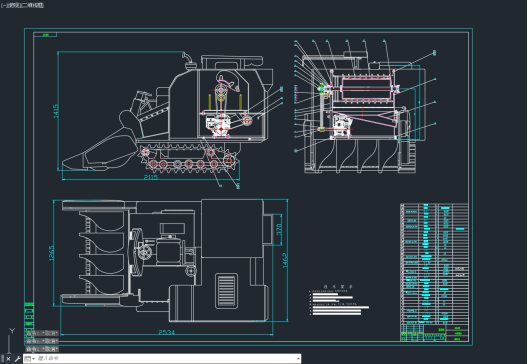Select the 1415 height dimension text
The height and width of the screenshot is (364, 527).
(x=56, y=111)
